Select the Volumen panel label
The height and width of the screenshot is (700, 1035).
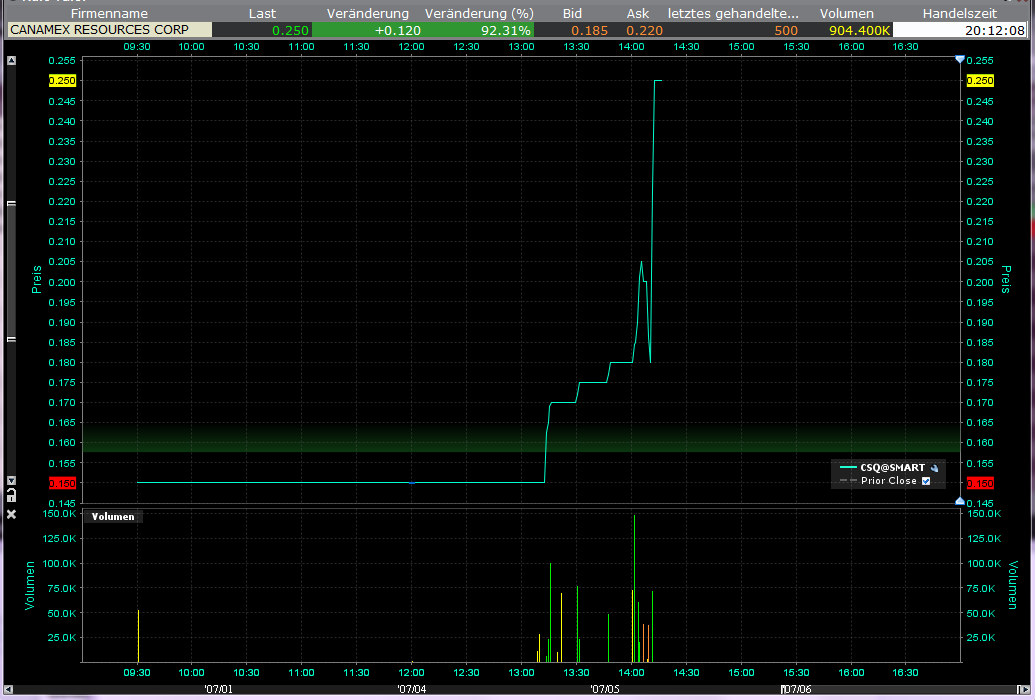pos(113,517)
